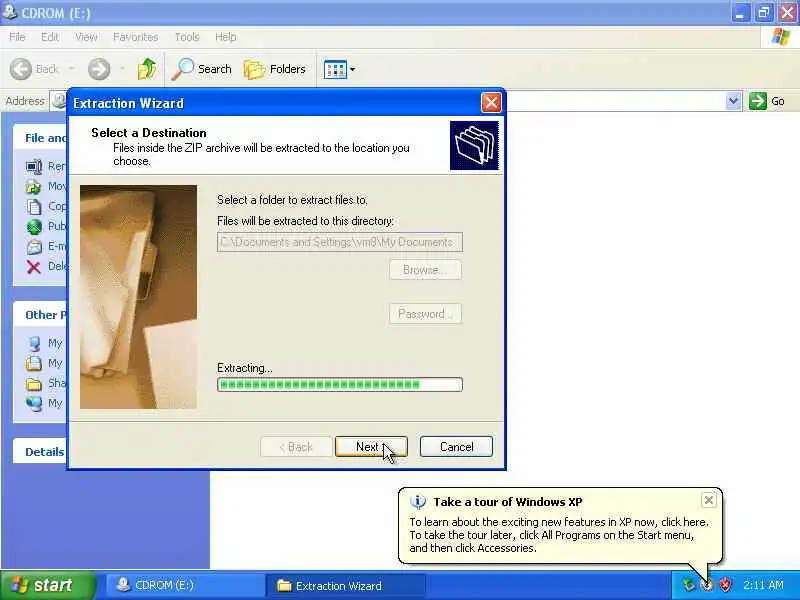Close the Extraction Wizard dialog
800x600 pixels.
tap(491, 103)
